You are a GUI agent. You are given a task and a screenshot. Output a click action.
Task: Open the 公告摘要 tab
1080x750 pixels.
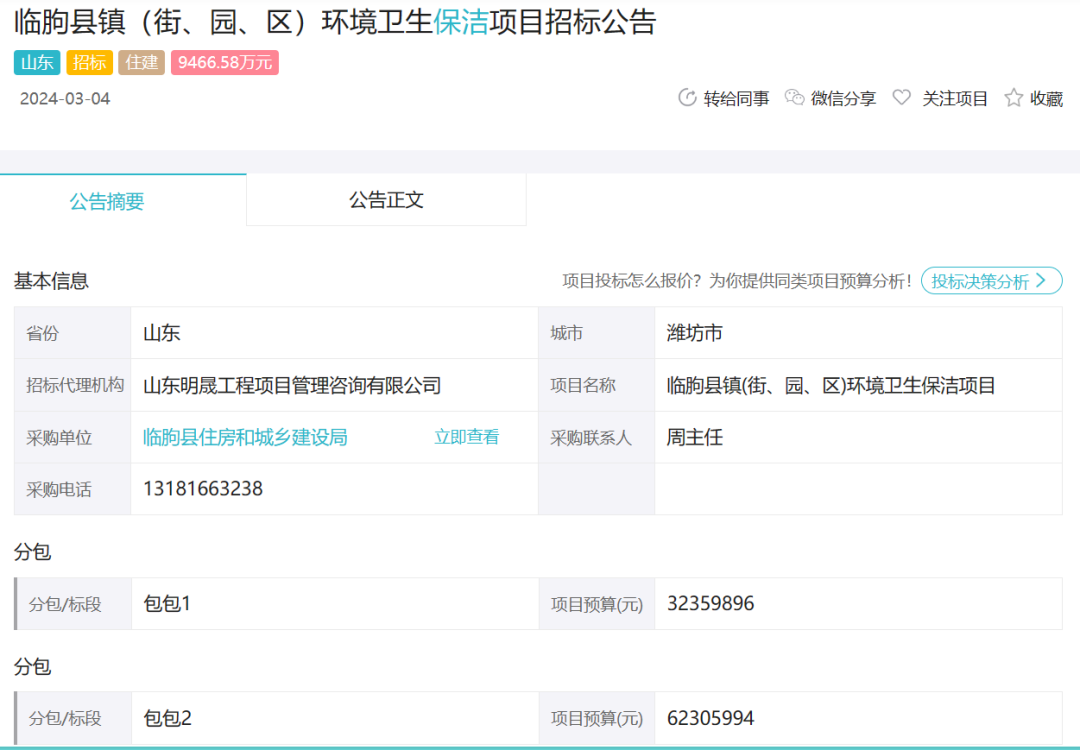click(x=123, y=200)
